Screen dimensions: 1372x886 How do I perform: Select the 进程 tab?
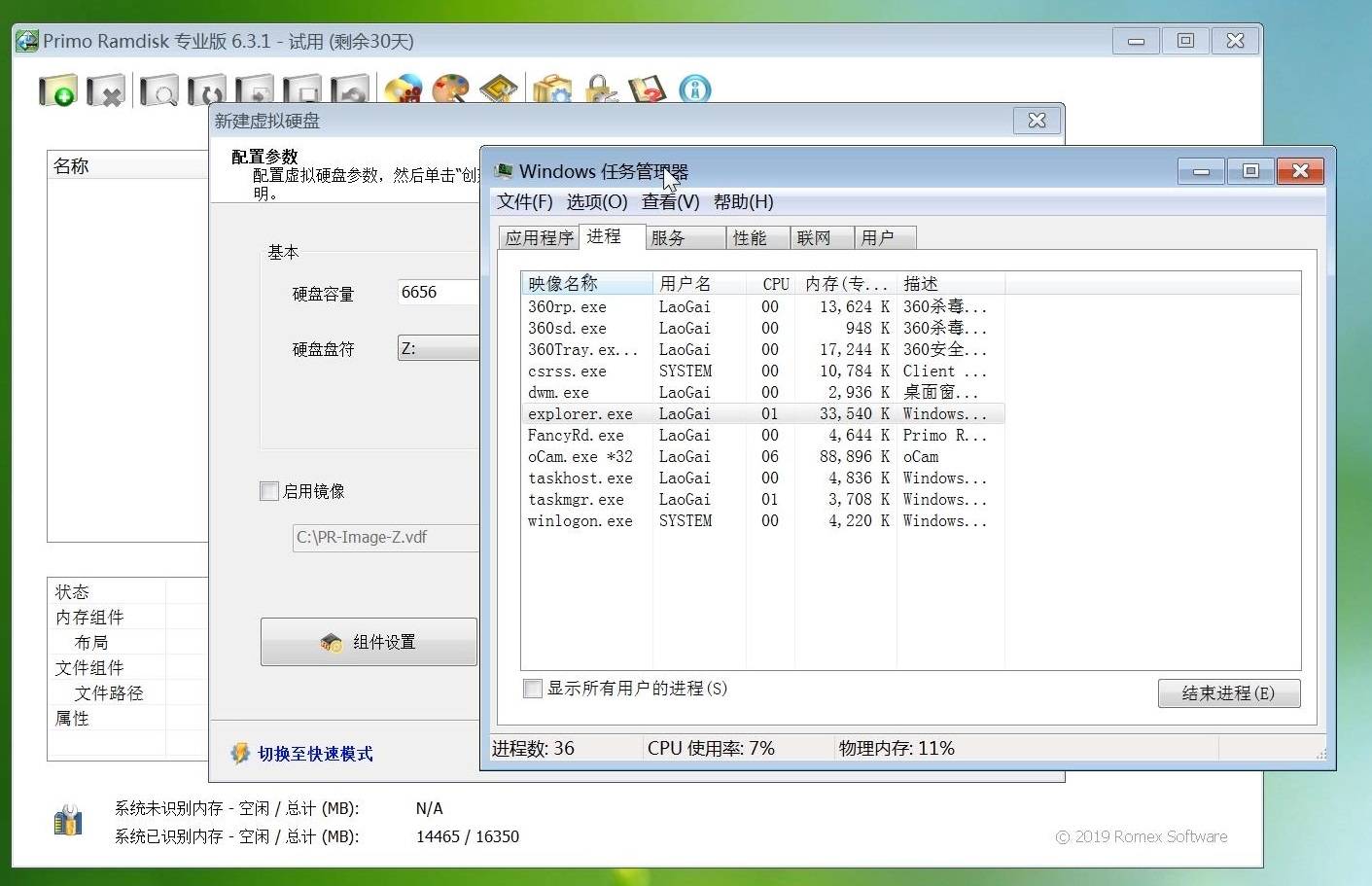pos(613,236)
